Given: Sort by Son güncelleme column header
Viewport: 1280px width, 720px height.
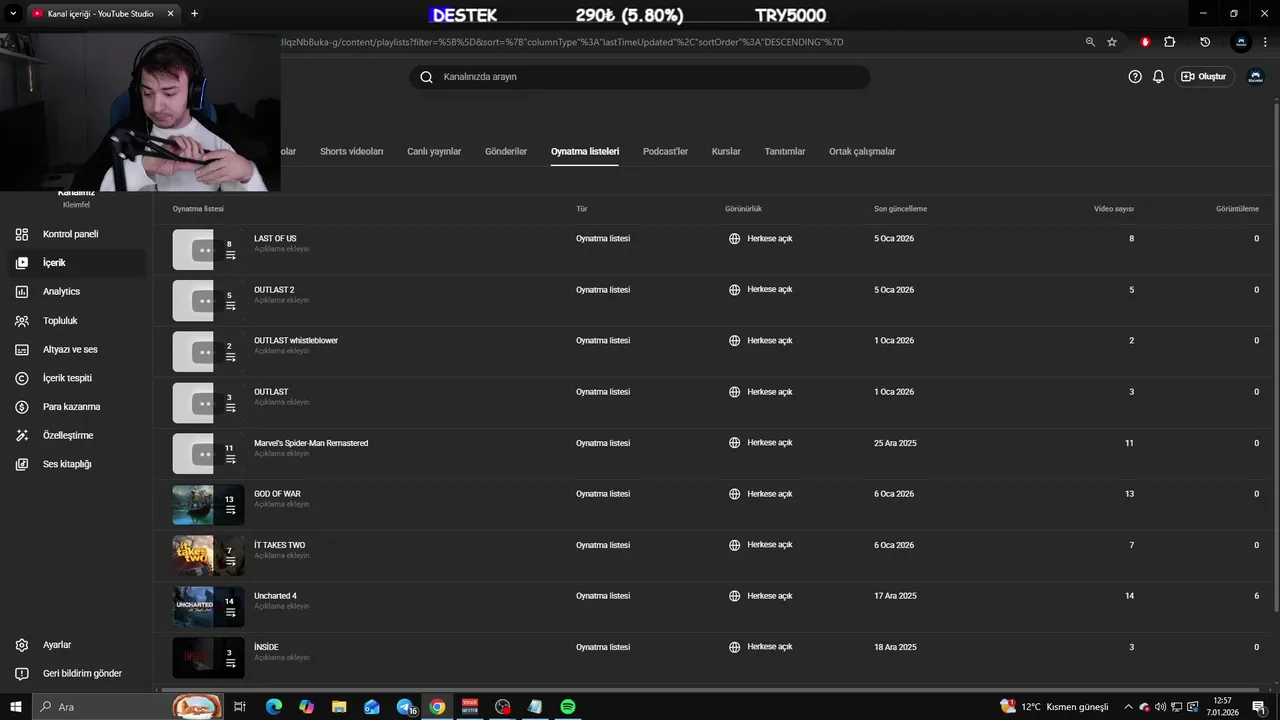Looking at the screenshot, I should (900, 209).
